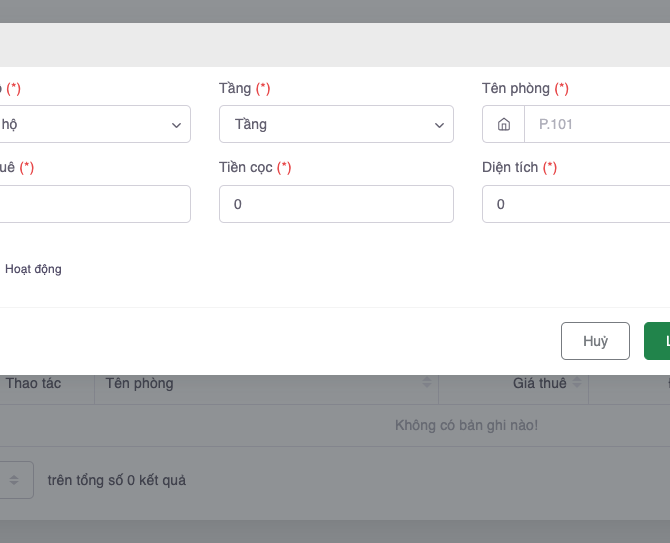This screenshot has height=543, width=670.
Task: Click the Tiền cọc field label
Action: (x=248, y=168)
